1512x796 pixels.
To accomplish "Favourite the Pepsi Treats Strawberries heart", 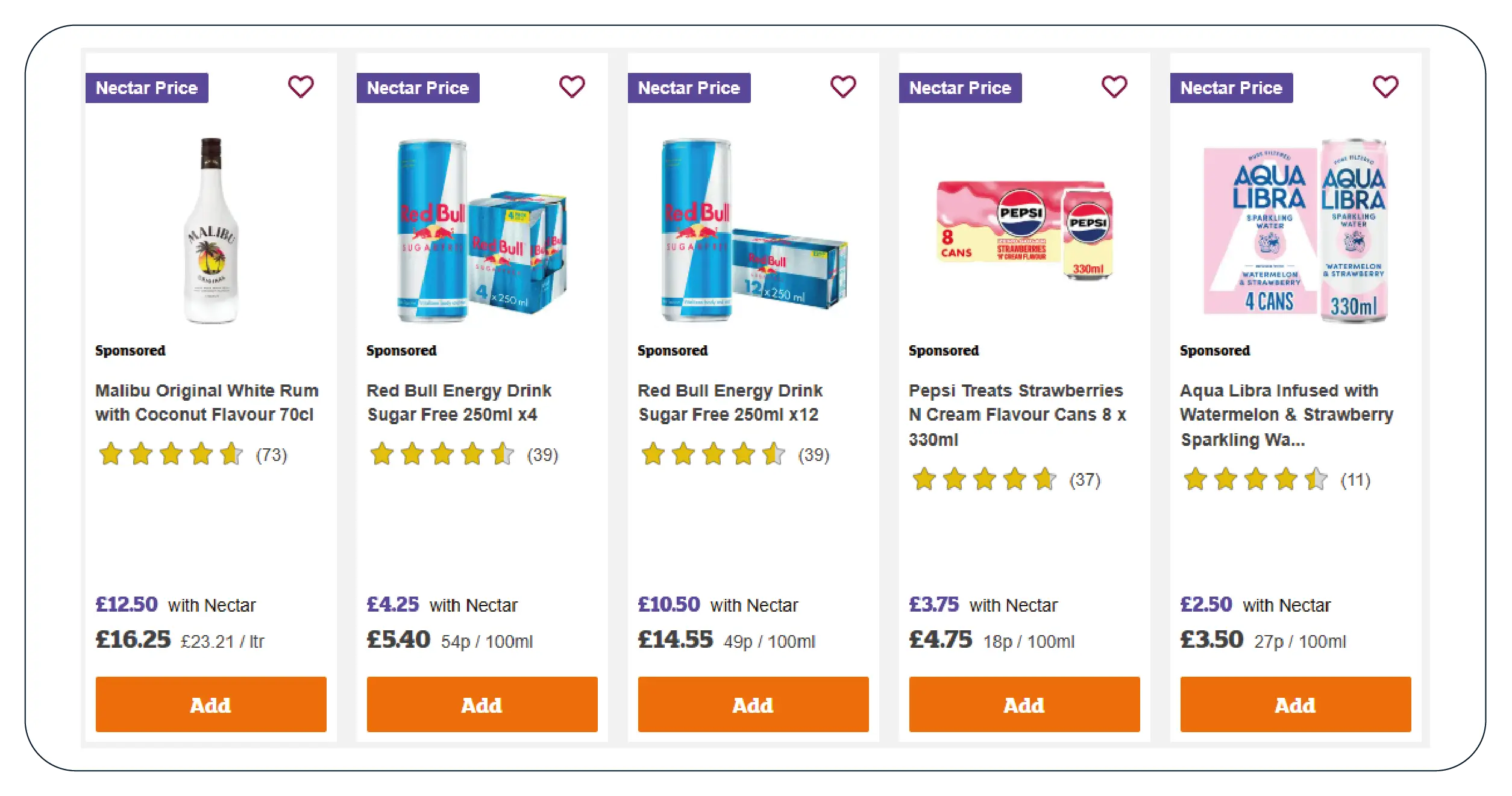I will tap(1114, 87).
